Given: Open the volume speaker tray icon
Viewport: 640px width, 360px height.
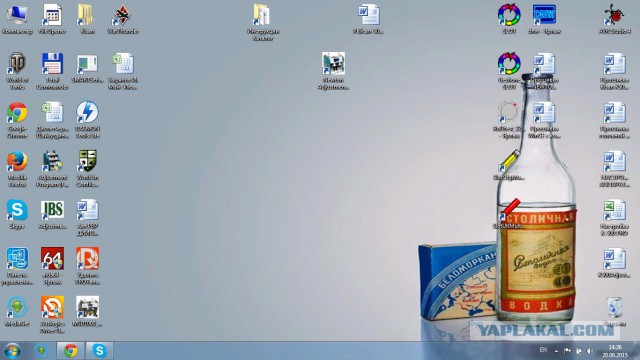Looking at the screenshot, I should click(590, 351).
